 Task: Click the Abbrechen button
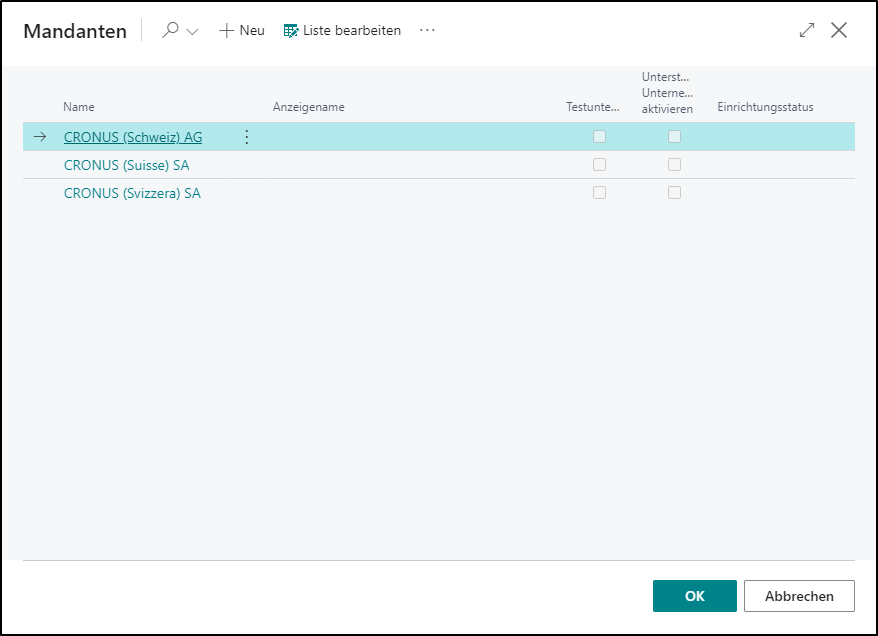[799, 596]
